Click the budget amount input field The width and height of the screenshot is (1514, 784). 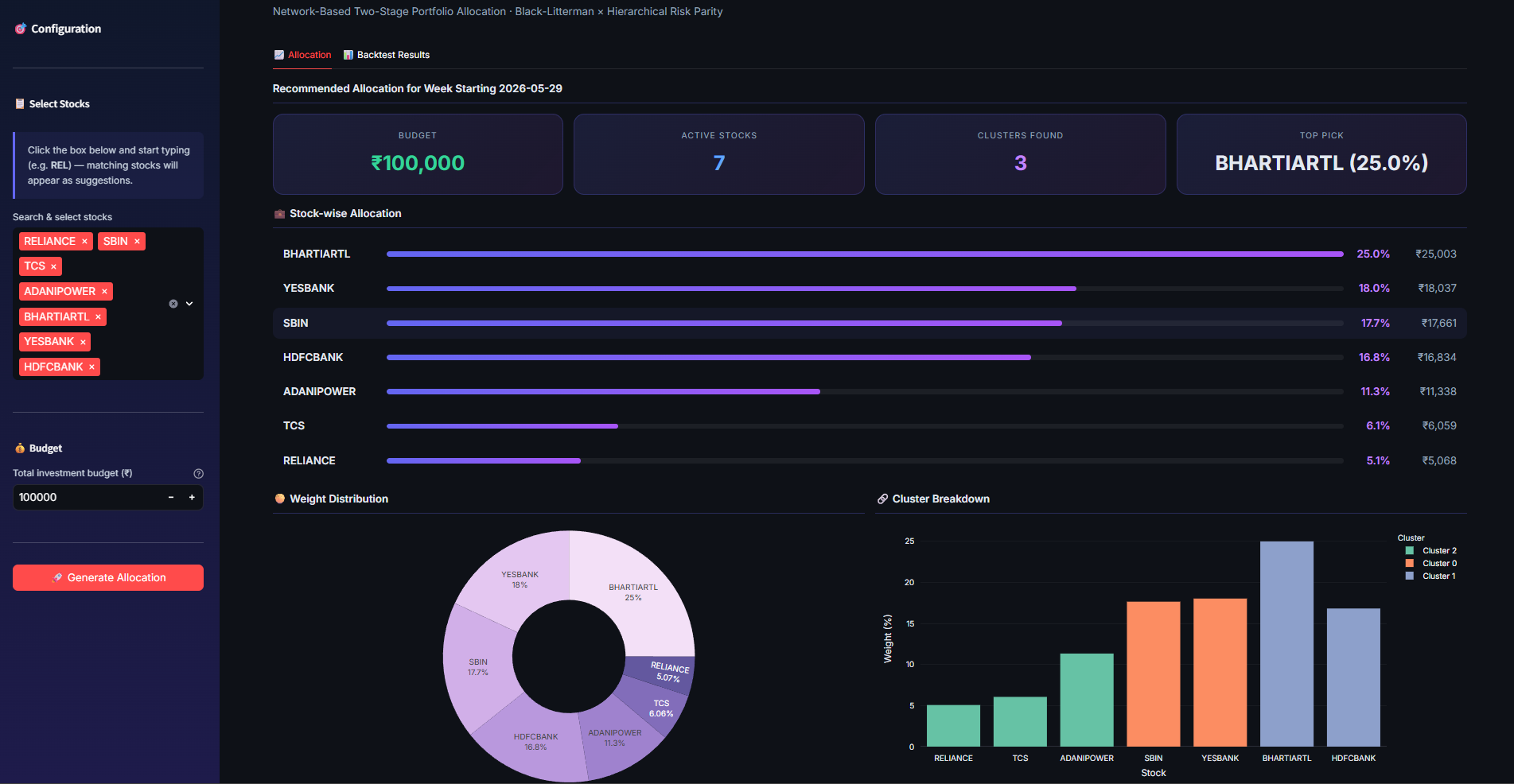[88, 498]
